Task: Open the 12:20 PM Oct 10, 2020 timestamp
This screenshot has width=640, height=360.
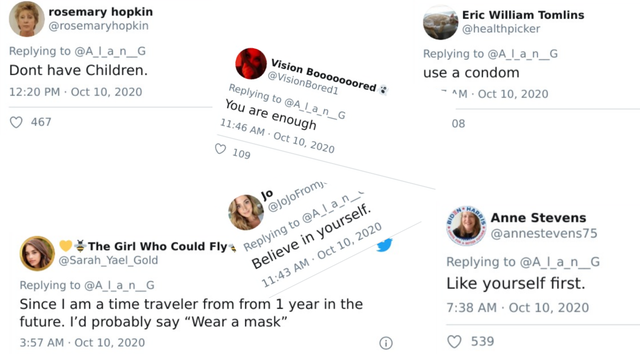Action: click(76, 92)
